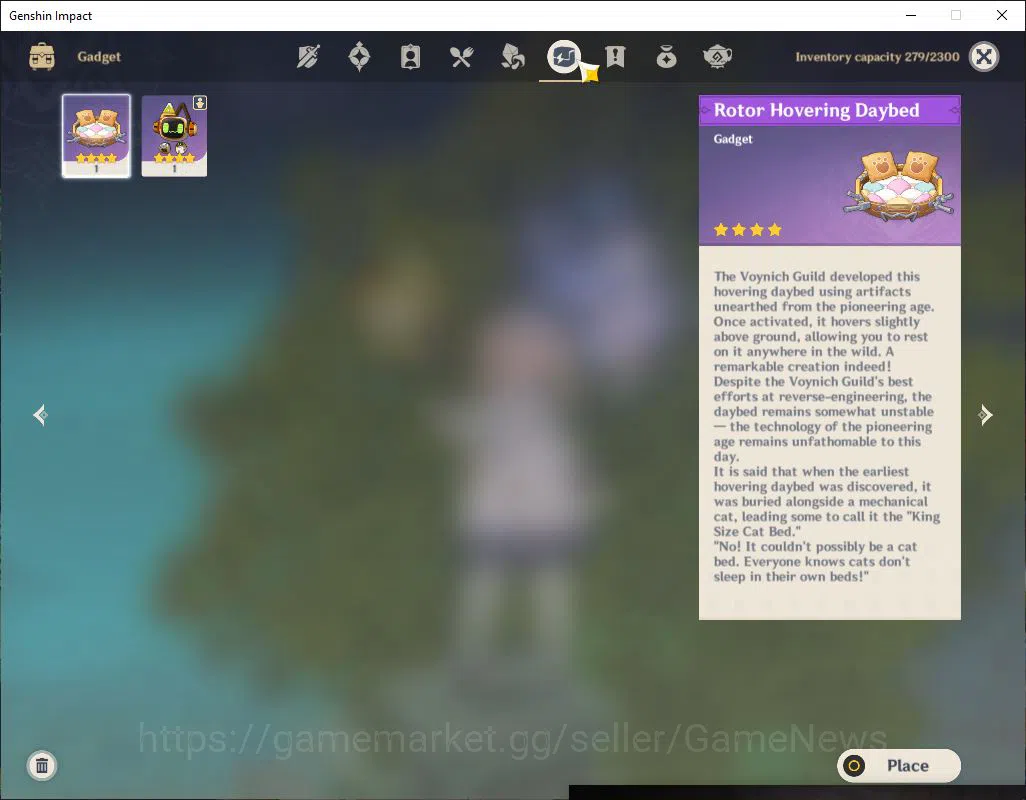Open the Artifacts inventory tab
This screenshot has width=1026, height=800.
pyautogui.click(x=359, y=57)
